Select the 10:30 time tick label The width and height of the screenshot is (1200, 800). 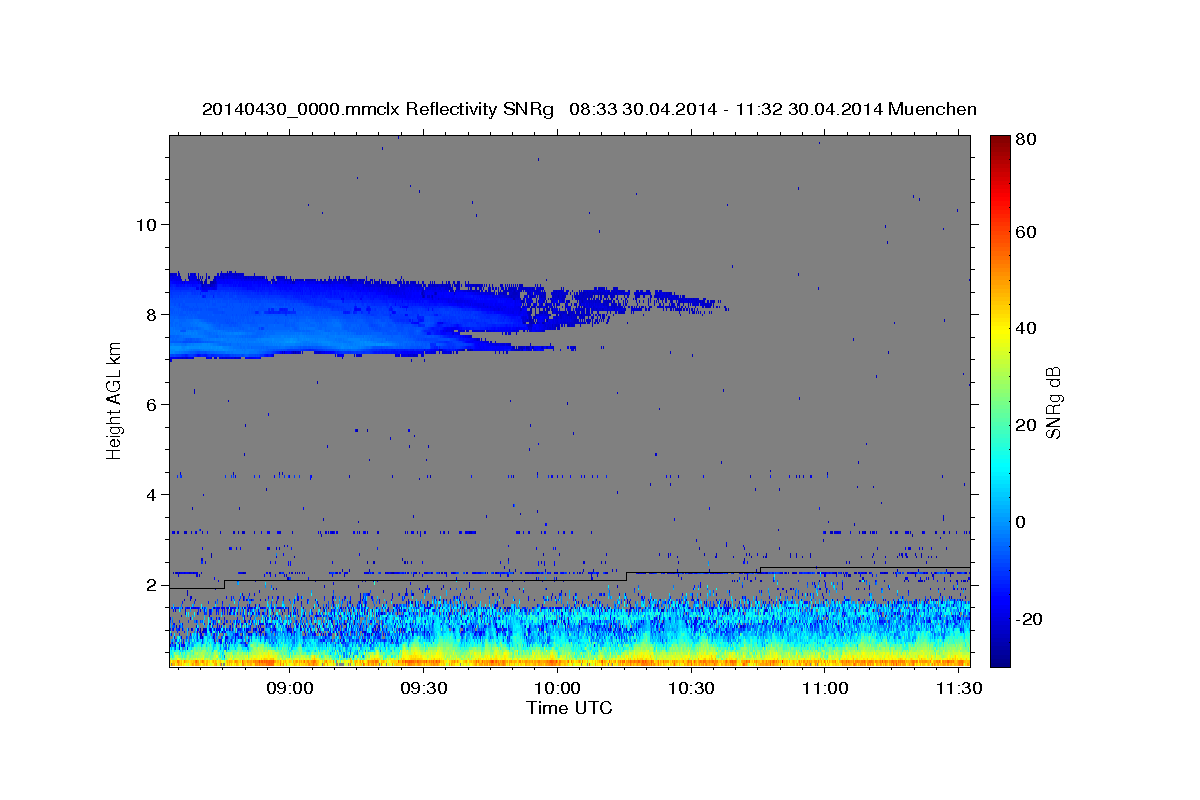coord(691,689)
